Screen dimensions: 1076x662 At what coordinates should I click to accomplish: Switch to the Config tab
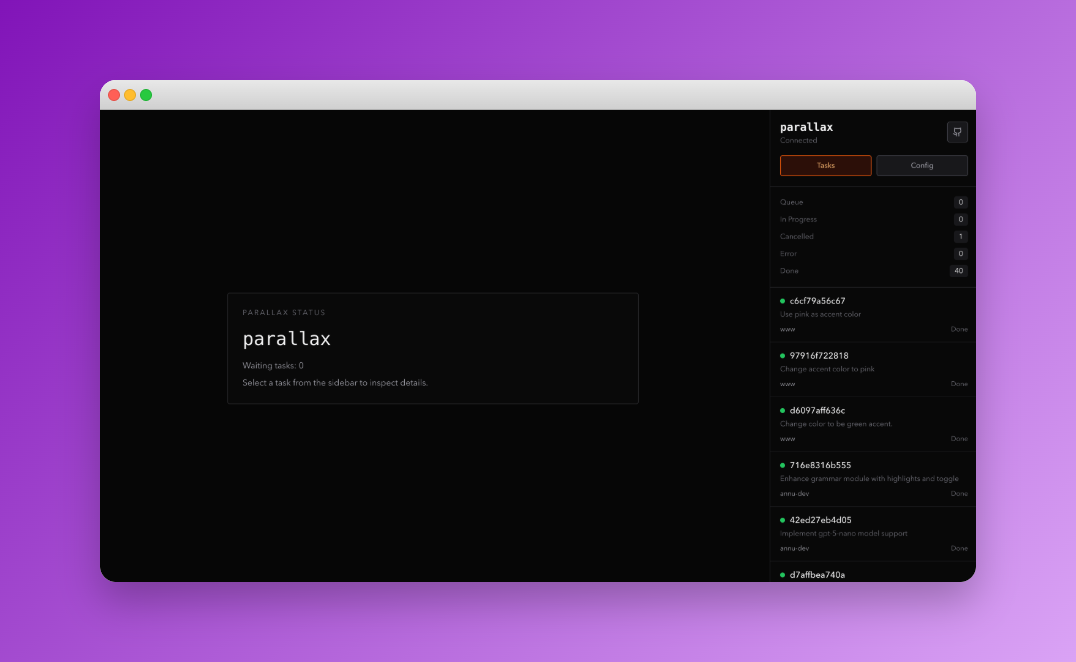(921, 165)
